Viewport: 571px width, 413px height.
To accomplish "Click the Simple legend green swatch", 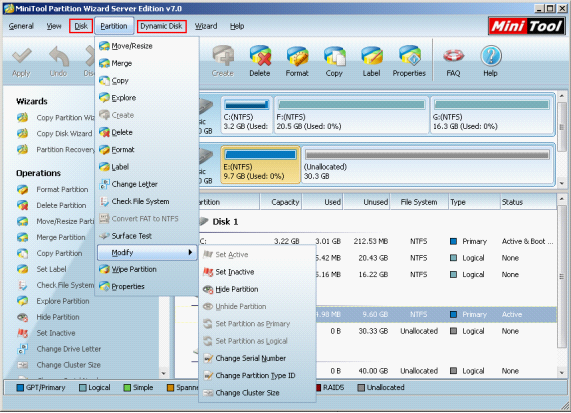I will tap(127, 388).
